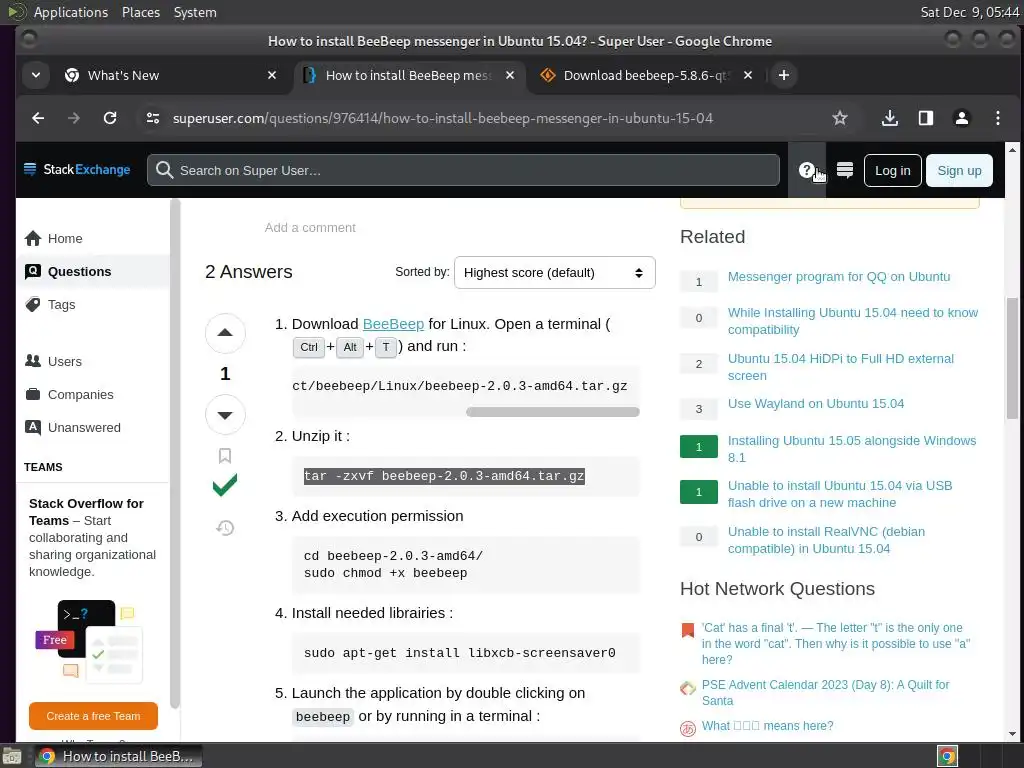Click Create a free Team button
The width and height of the screenshot is (1024, 768).
pyautogui.click(x=93, y=716)
